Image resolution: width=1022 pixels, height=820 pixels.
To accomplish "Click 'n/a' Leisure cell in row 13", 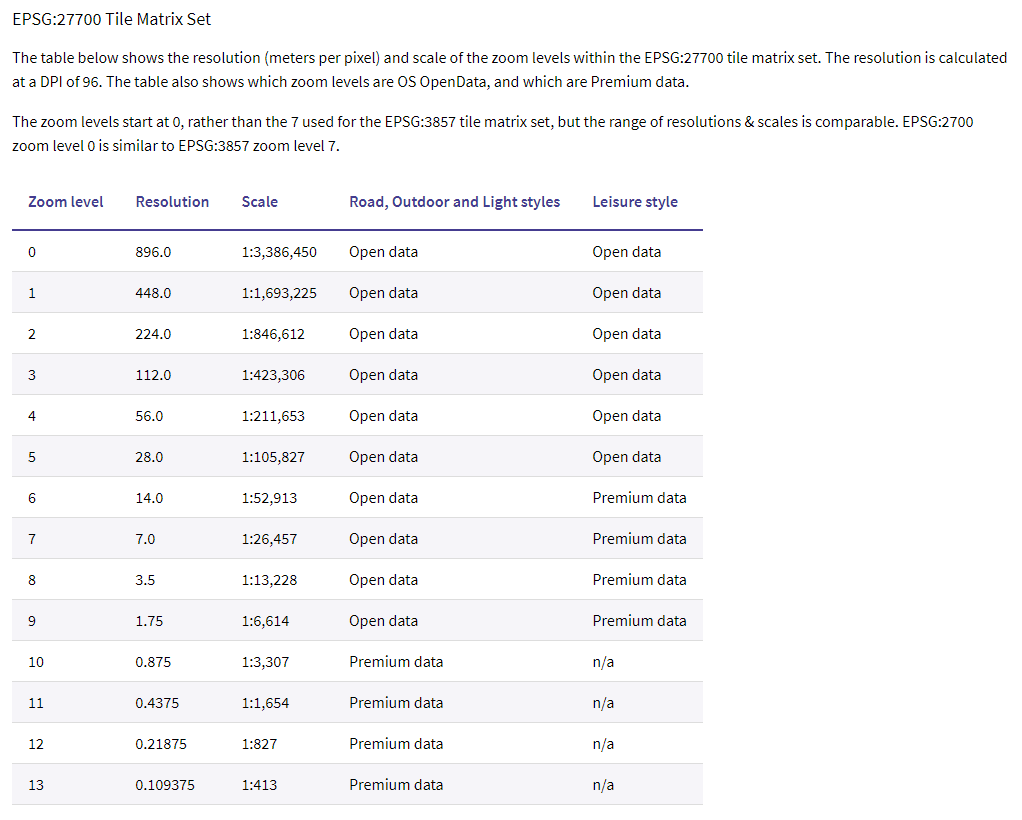I will [603, 786].
